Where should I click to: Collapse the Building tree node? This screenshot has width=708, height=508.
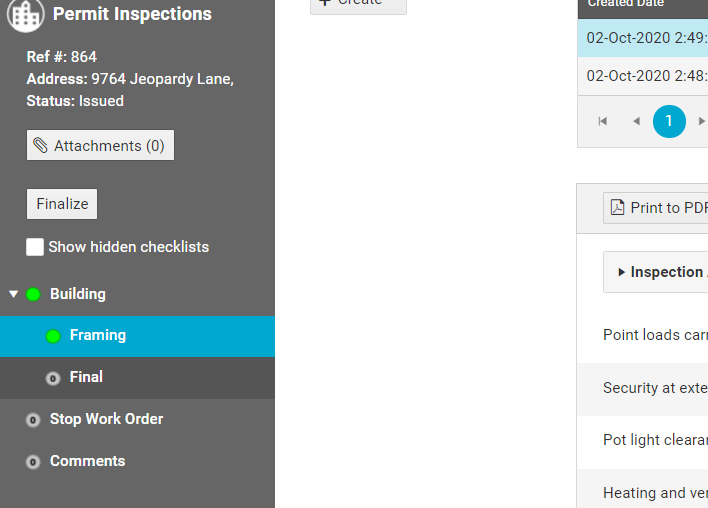click(14, 294)
